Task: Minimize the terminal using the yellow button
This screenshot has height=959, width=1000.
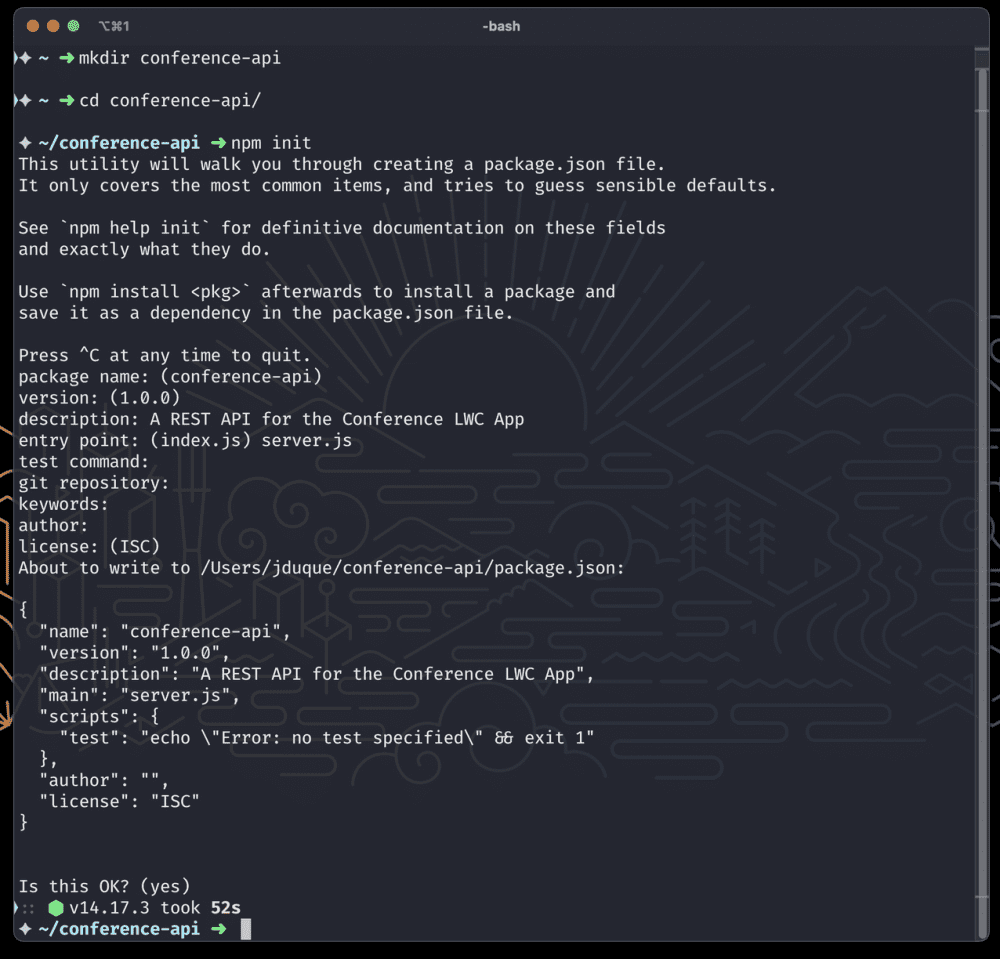Action: (x=53, y=26)
